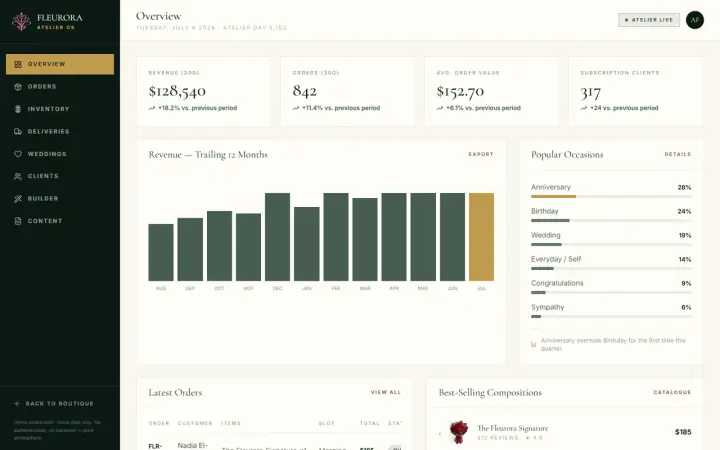Return via Back to Boutique link
720x450 pixels.
(54, 404)
